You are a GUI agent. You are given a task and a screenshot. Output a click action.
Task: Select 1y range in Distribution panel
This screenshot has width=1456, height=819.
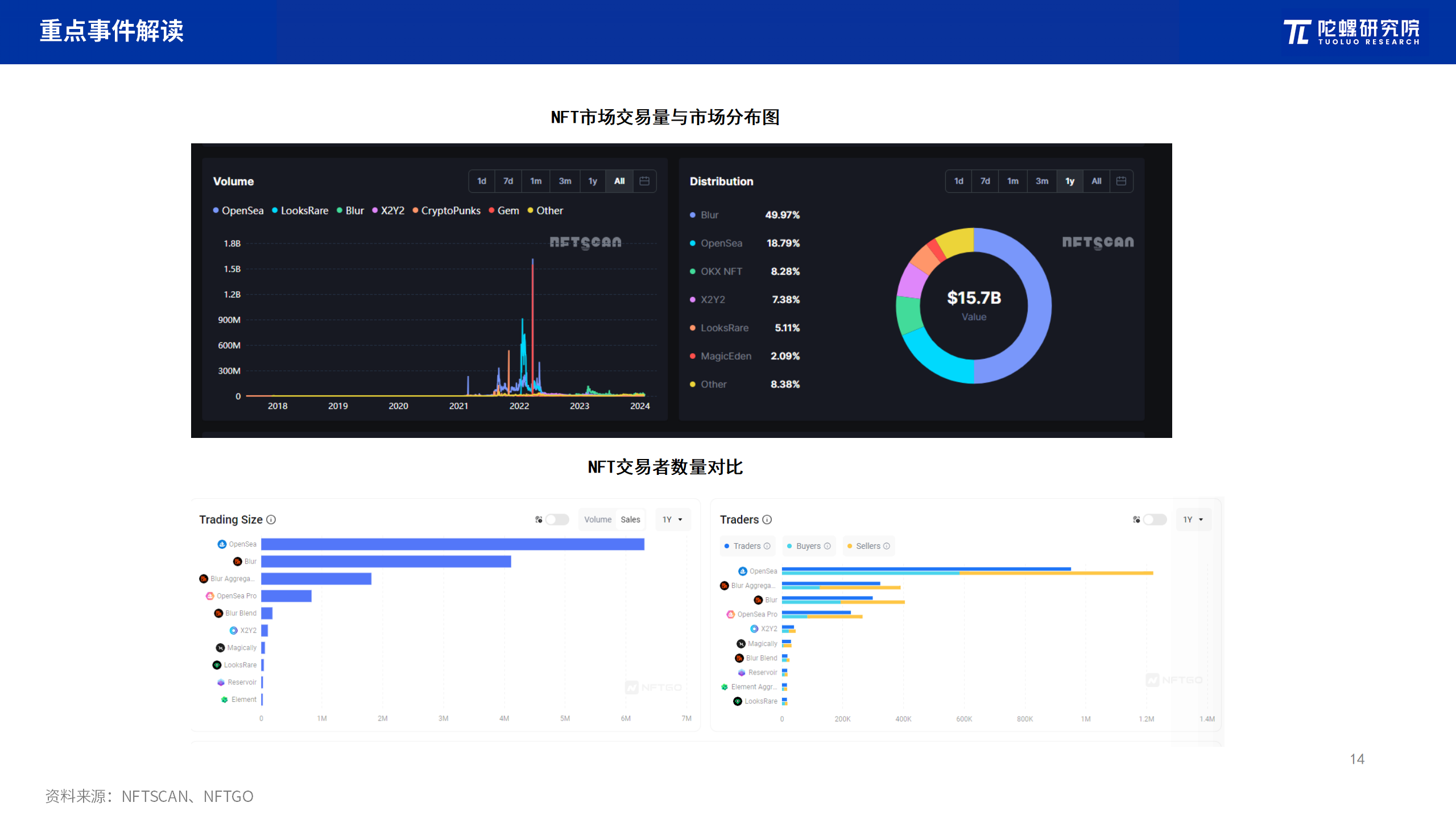coord(1070,181)
